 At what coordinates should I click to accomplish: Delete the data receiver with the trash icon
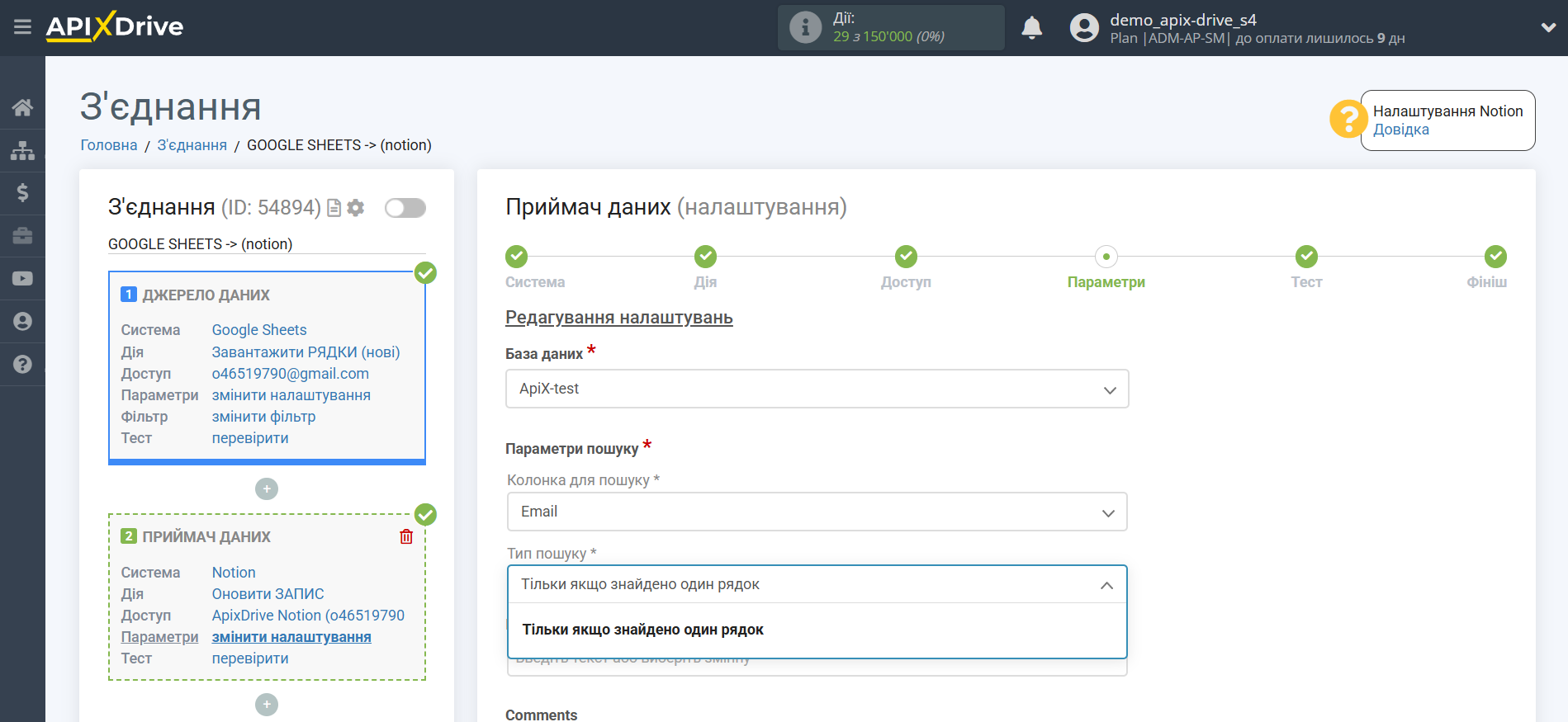pos(406,537)
